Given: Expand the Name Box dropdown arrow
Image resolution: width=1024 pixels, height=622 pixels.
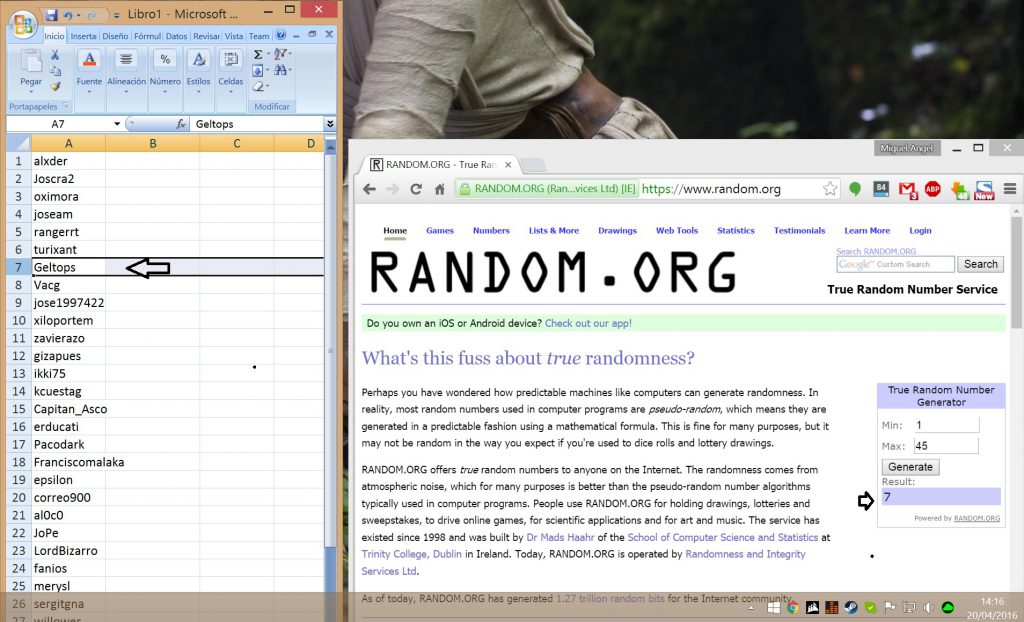Looking at the screenshot, I should 117,123.
